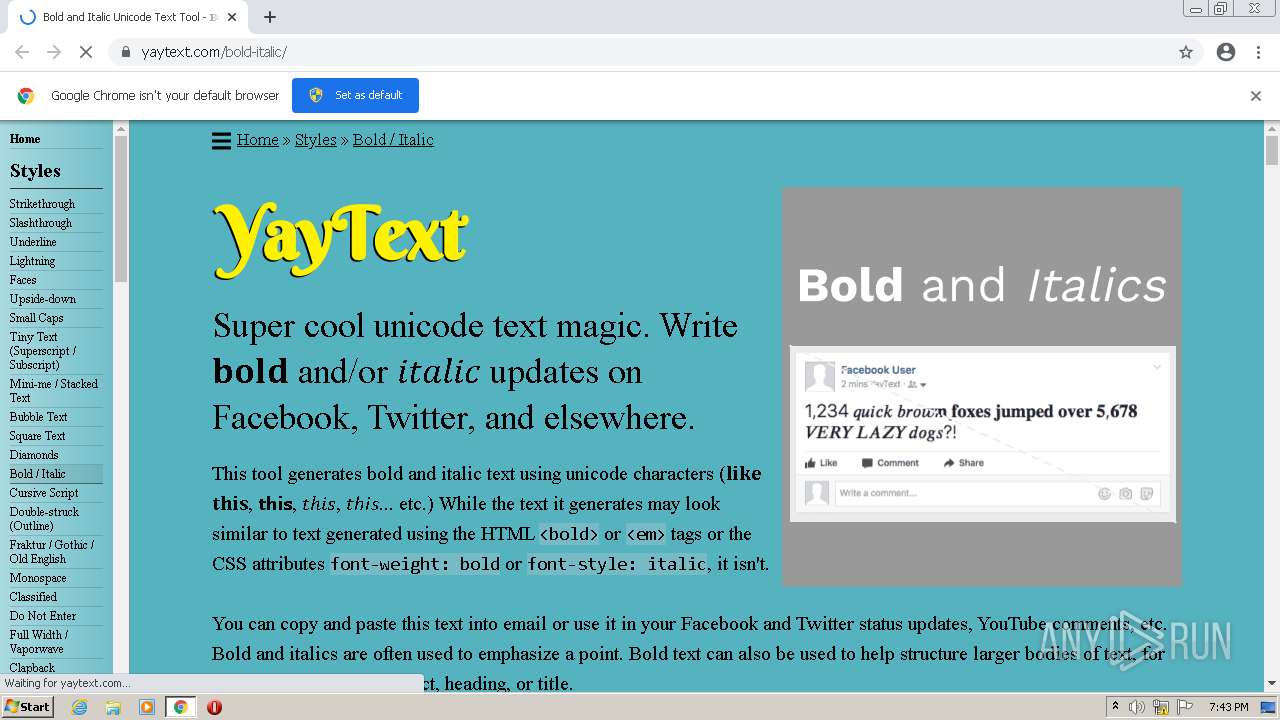This screenshot has height=720, width=1280.
Task: Open Mini-me / Stacked Text style
Action: [x=54, y=390]
